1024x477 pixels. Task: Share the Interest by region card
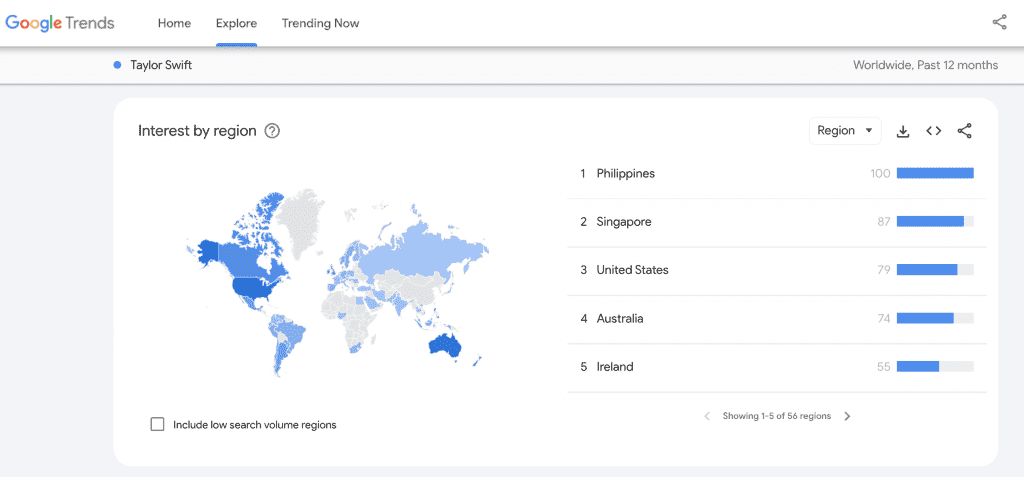pyautogui.click(x=965, y=131)
